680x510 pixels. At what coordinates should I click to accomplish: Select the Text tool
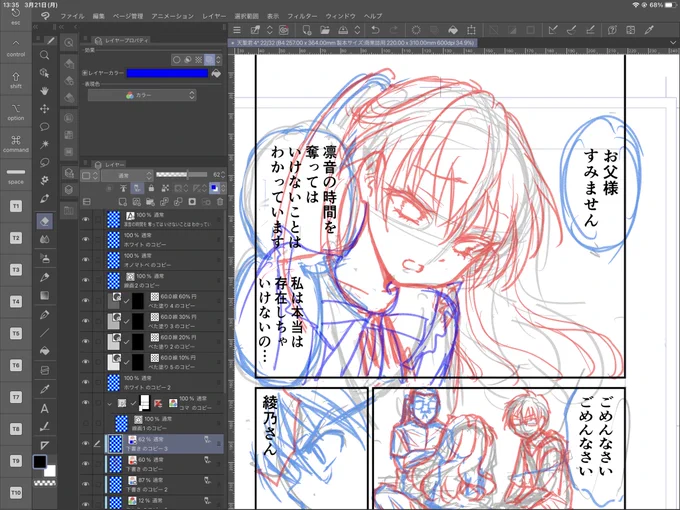pyautogui.click(x=44, y=408)
